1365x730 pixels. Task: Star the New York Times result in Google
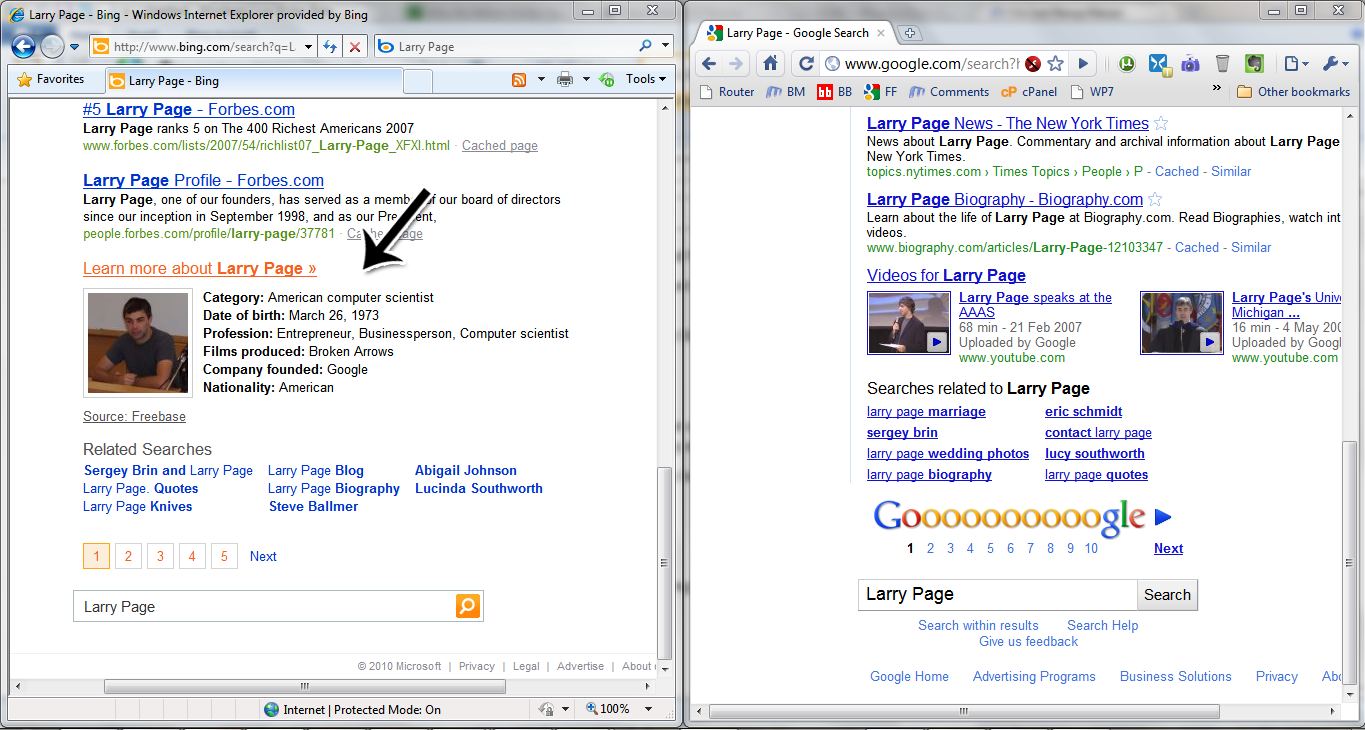pos(1161,124)
